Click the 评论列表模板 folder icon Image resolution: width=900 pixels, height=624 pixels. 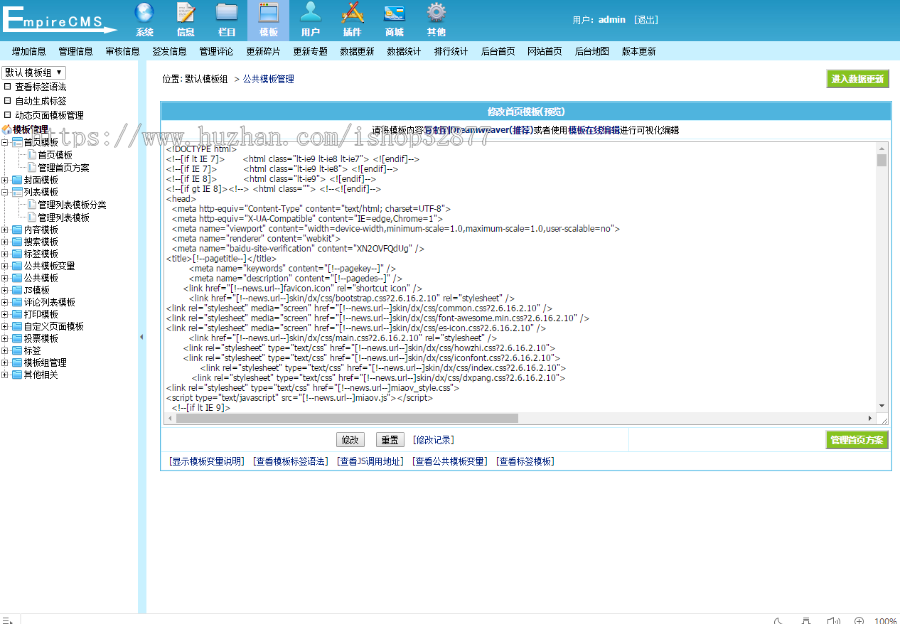coord(17,302)
